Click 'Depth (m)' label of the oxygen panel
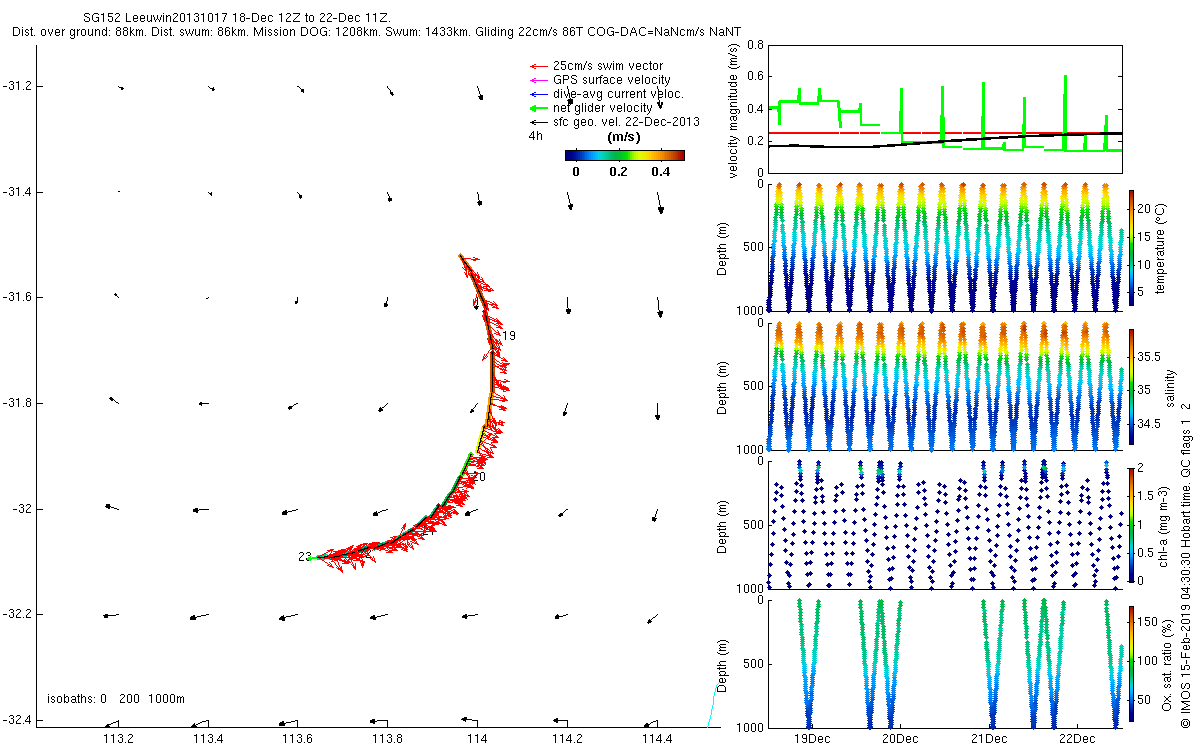Screen dimensions: 1200x750 click(722, 663)
